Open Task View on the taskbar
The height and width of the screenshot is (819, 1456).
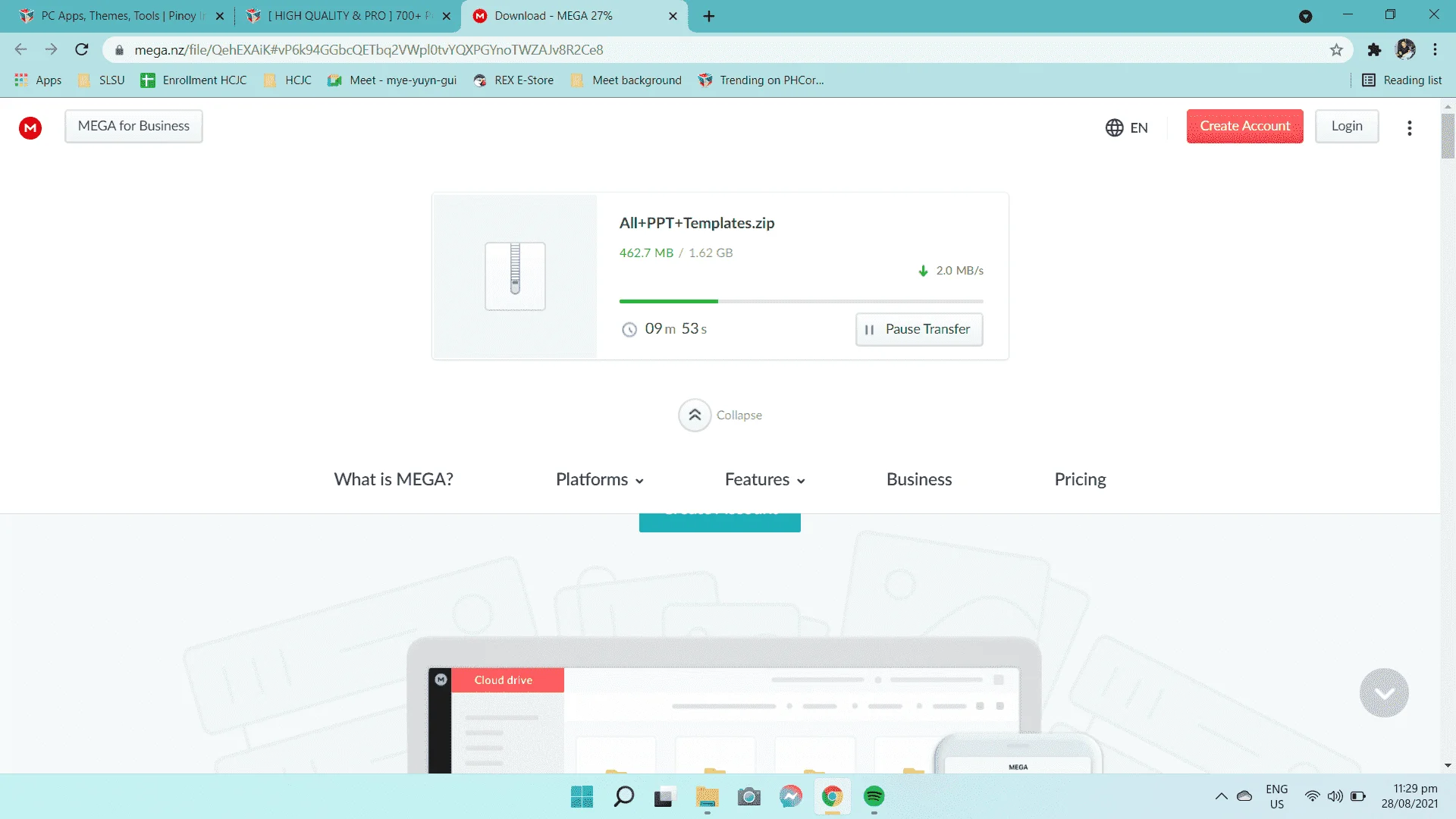pos(664,797)
